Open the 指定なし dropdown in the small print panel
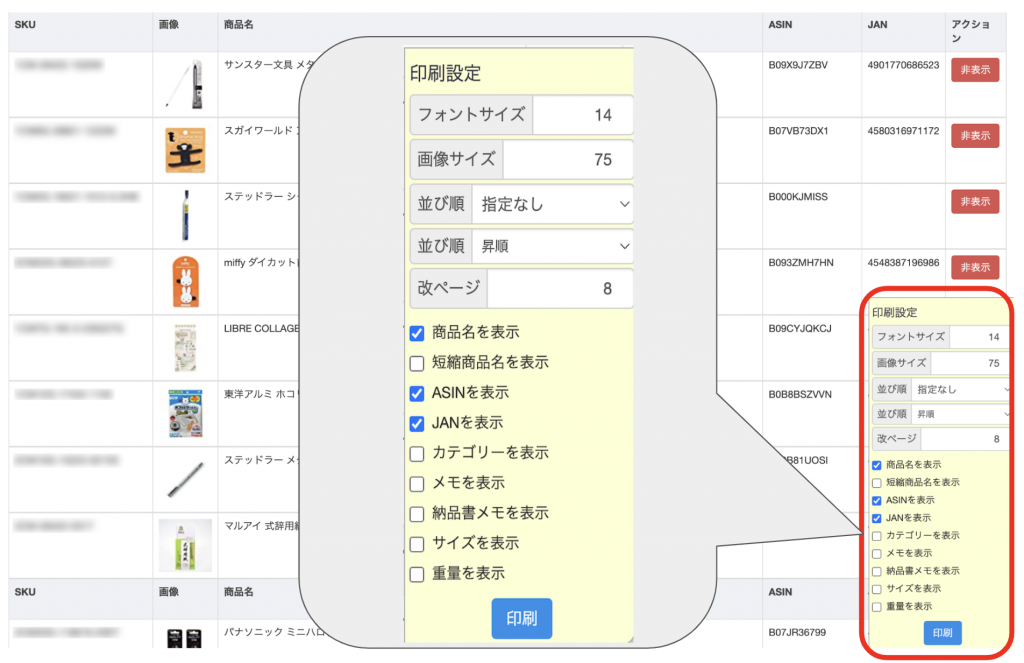 (961, 389)
